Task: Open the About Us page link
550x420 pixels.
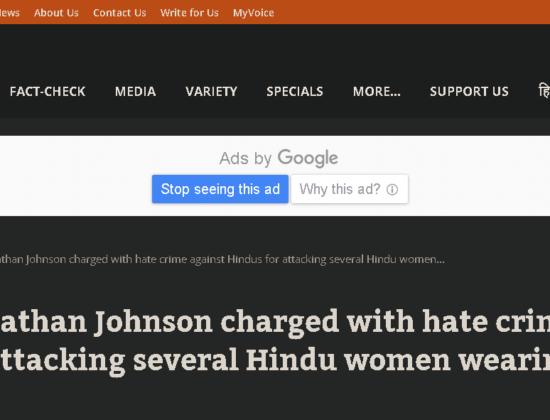Action: pyautogui.click(x=56, y=13)
